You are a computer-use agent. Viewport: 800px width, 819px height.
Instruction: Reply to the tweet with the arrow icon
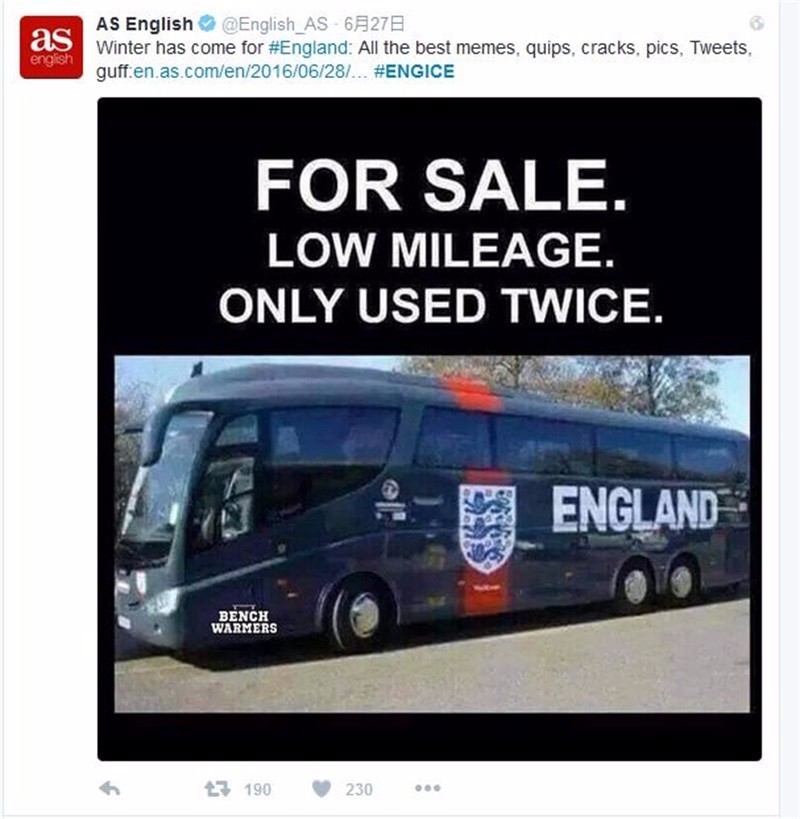point(110,788)
